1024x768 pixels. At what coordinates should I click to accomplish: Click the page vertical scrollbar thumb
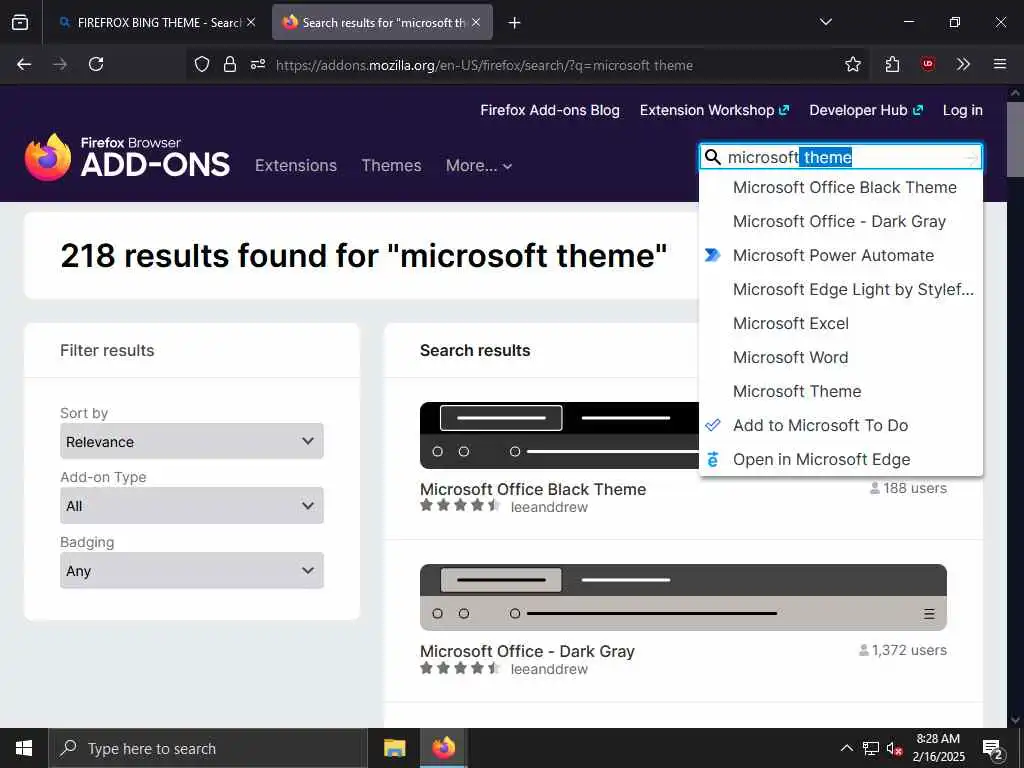coord(1015,139)
